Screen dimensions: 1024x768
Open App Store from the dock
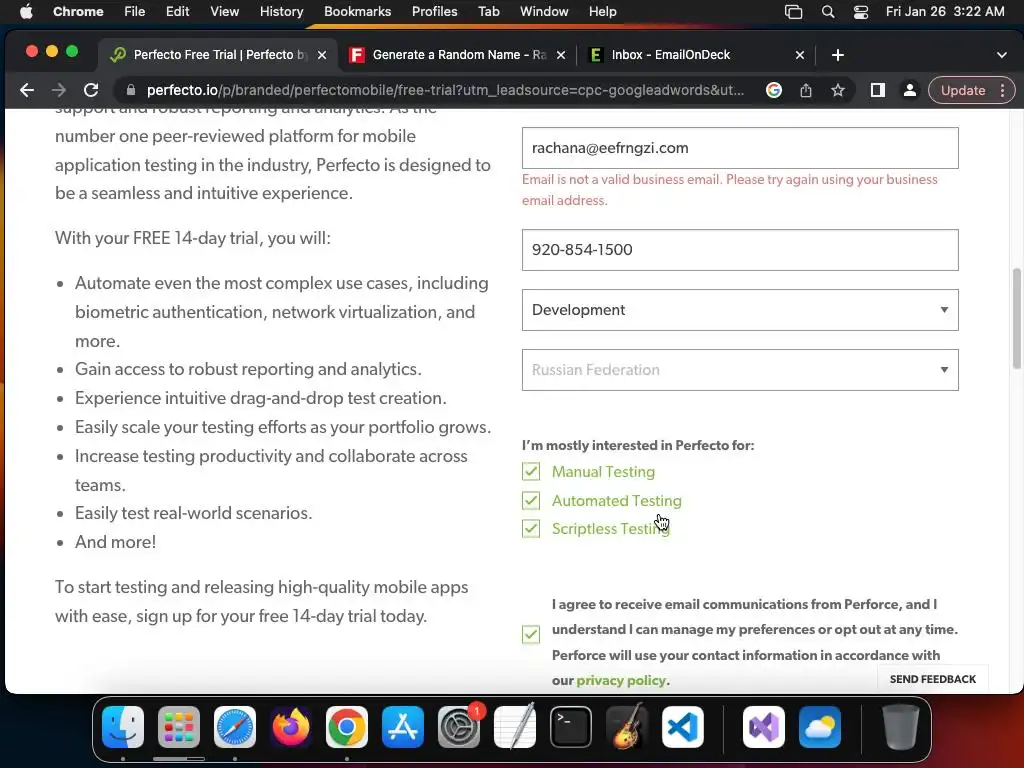click(x=403, y=727)
